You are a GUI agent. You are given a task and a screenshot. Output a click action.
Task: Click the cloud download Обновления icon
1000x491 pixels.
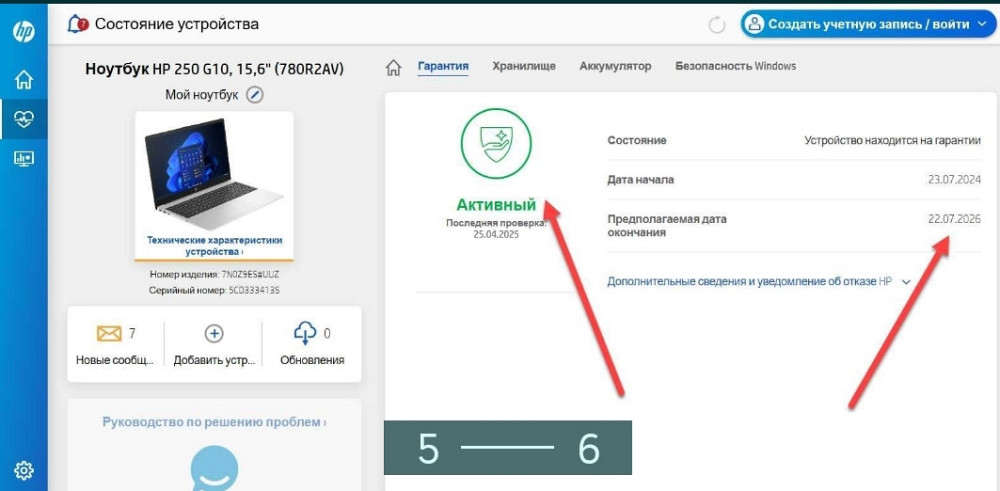point(305,333)
